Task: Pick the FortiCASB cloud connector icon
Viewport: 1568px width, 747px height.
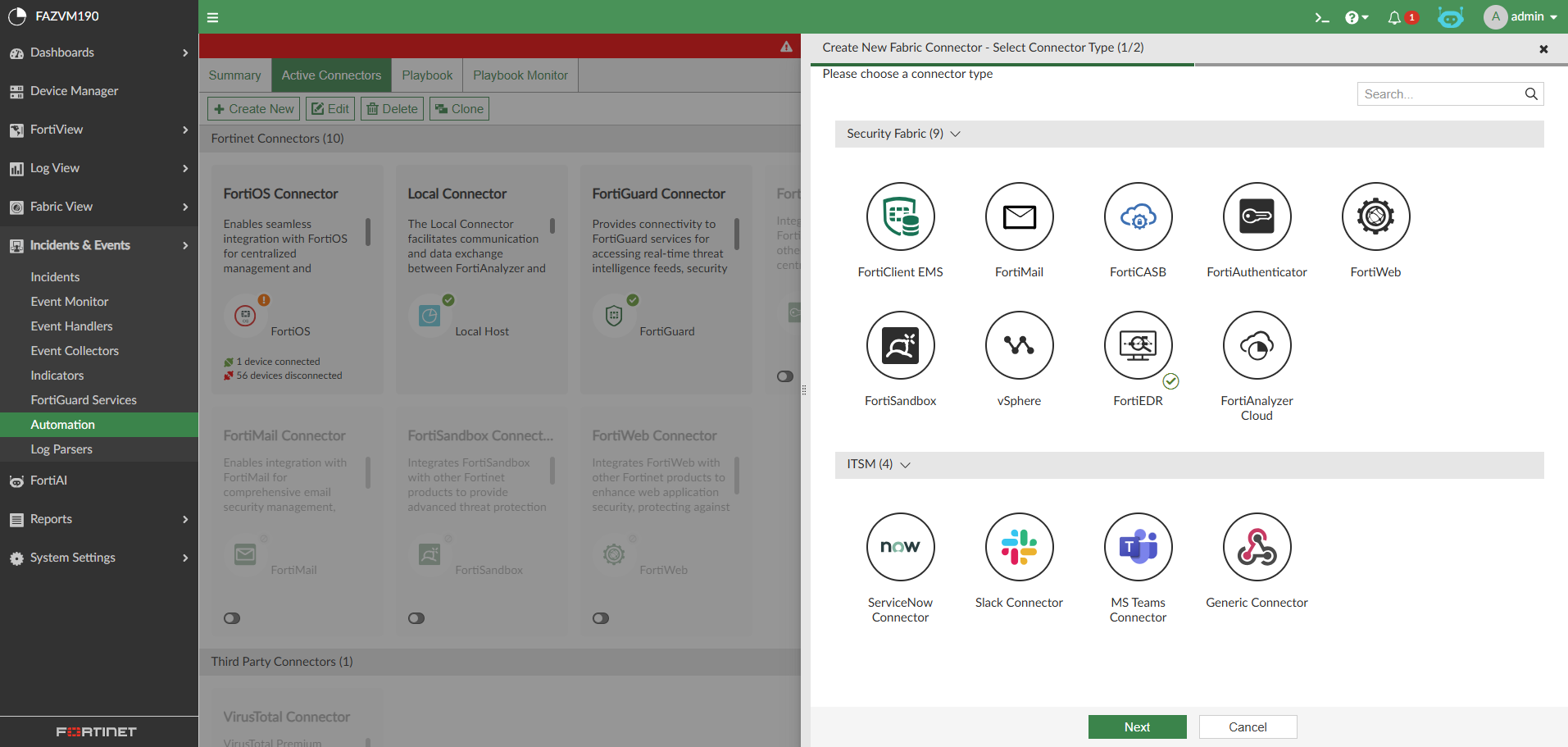Action: [x=1138, y=216]
